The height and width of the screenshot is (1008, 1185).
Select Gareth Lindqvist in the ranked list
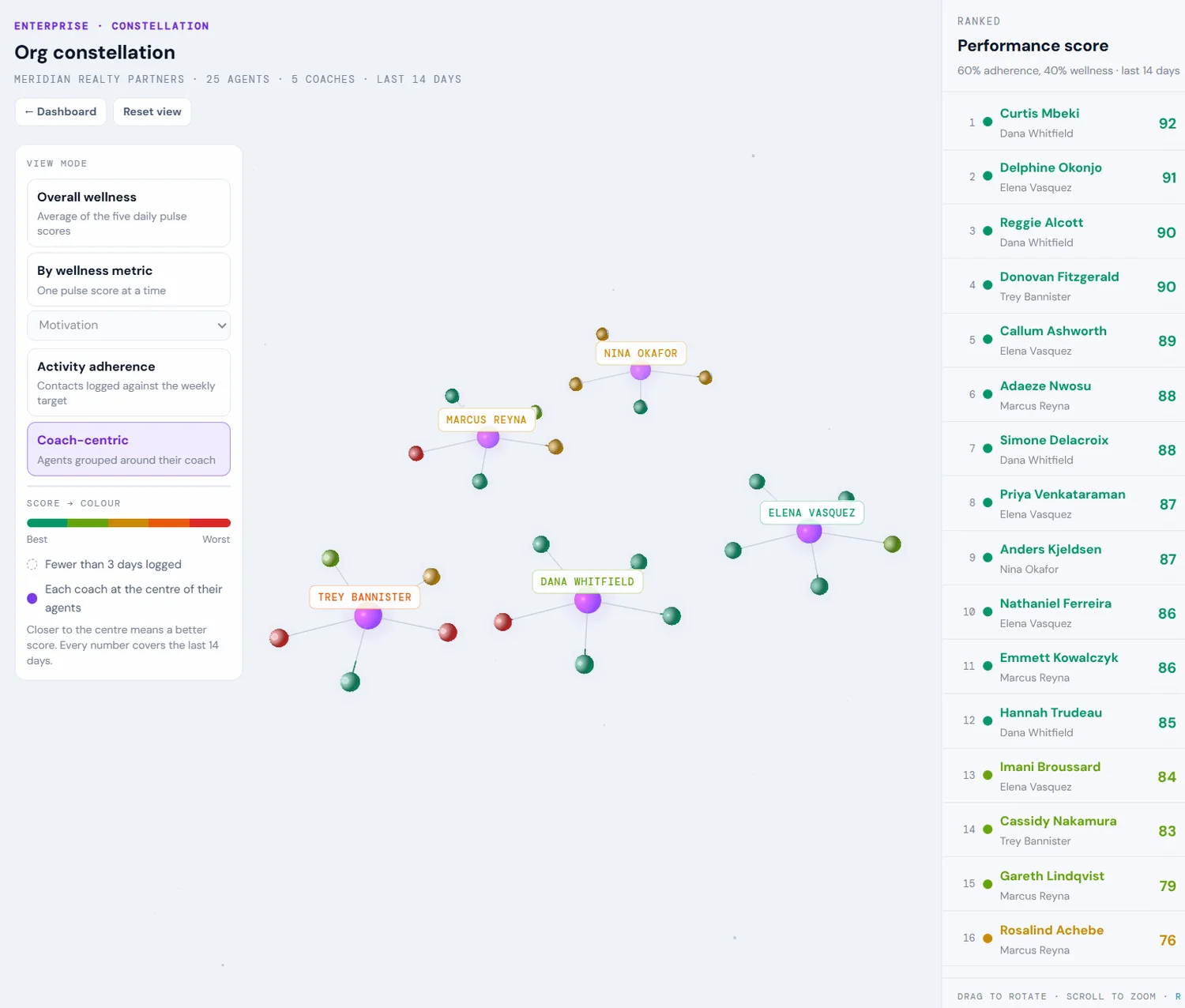pyautogui.click(x=1063, y=886)
